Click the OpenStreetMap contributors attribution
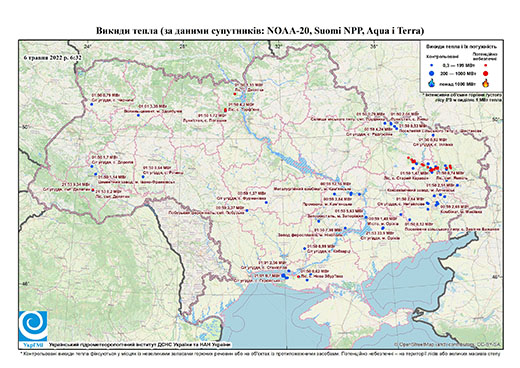520x368 pixels. point(447,345)
